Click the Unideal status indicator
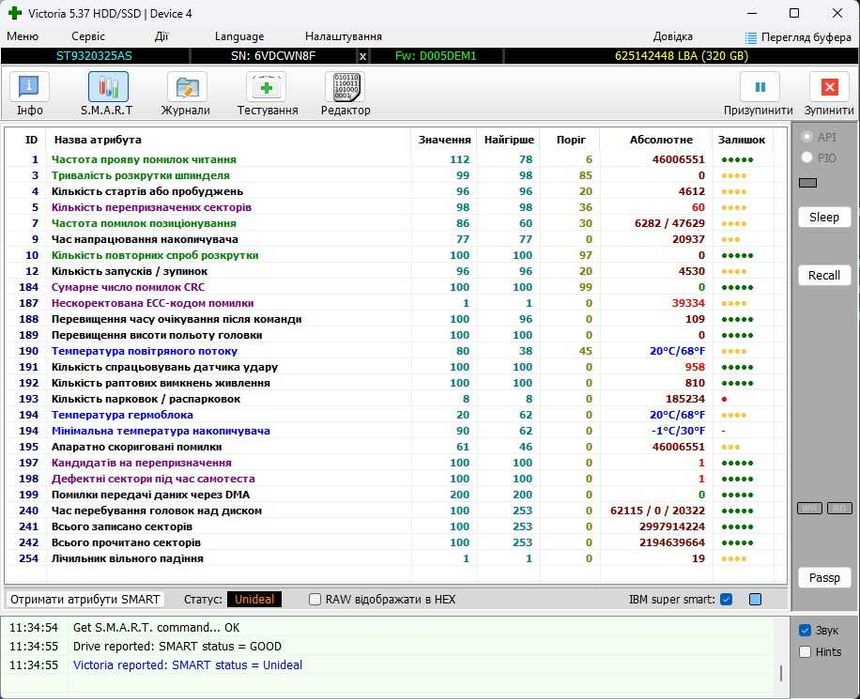The image size is (860, 699). click(254, 599)
